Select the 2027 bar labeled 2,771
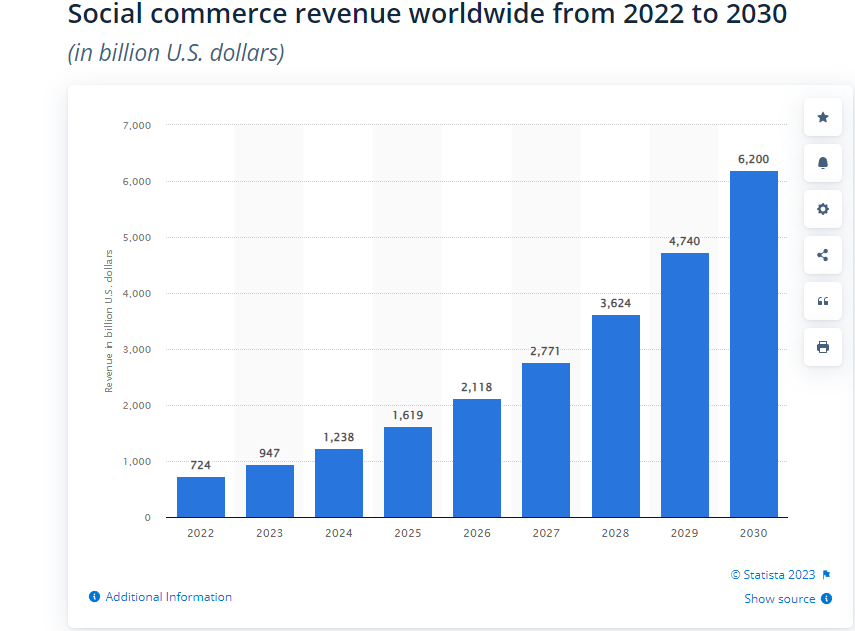The image size is (855, 631). pos(546,440)
